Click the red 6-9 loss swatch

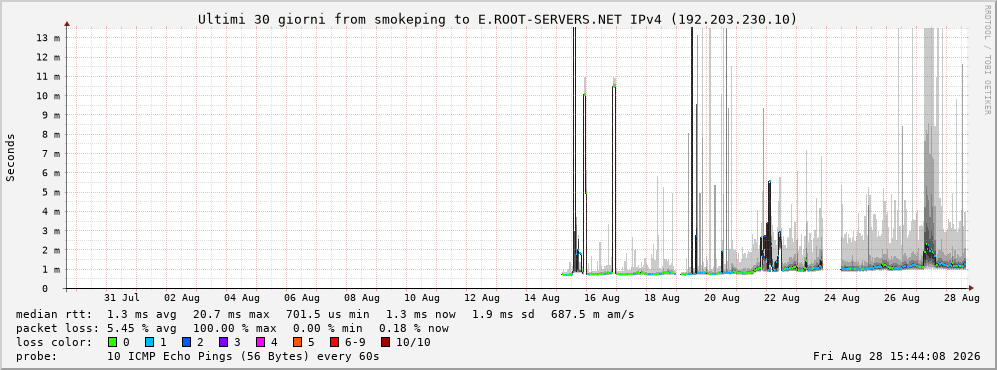coord(334,342)
